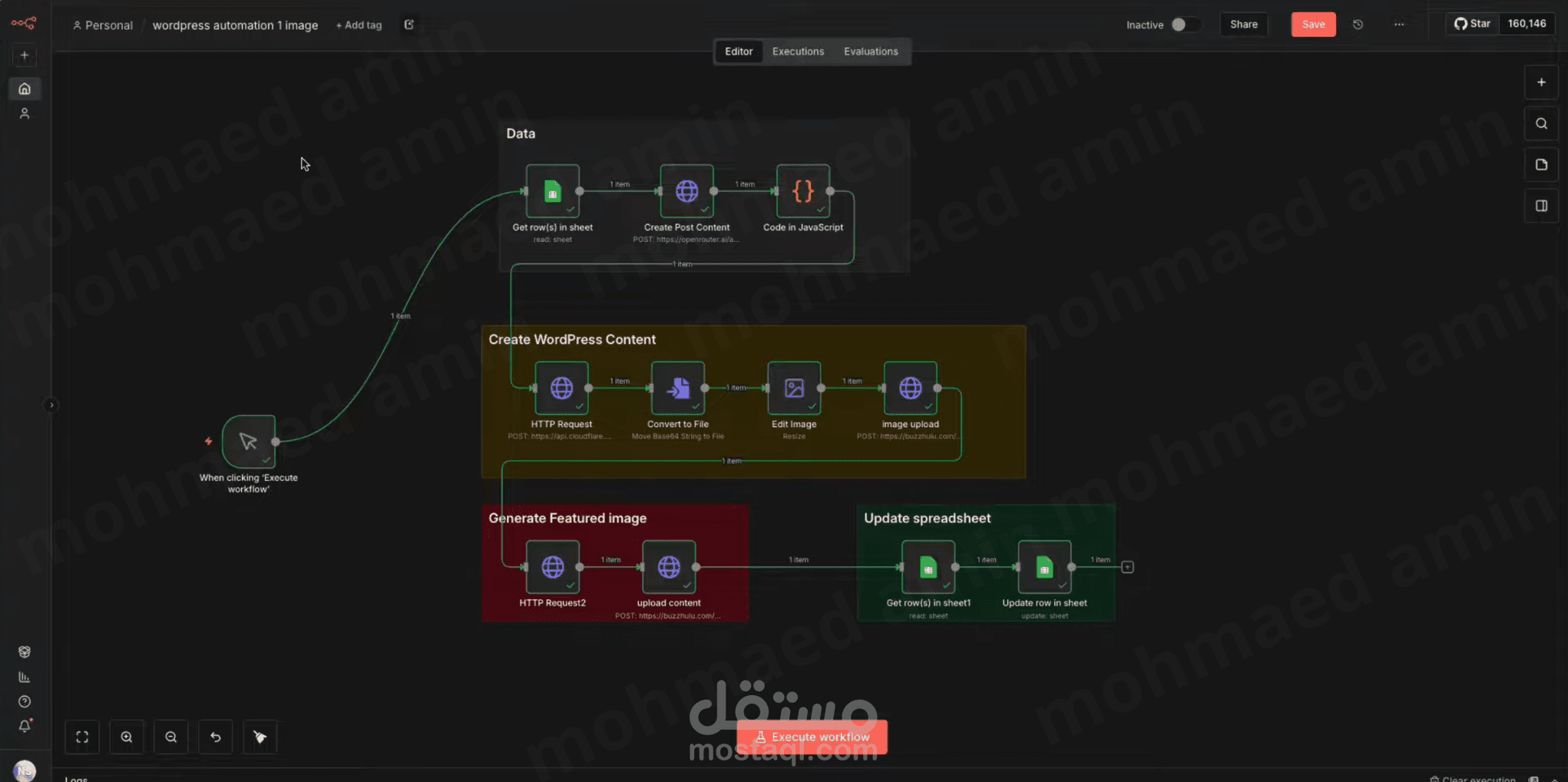
Task: Click the edit description icon next to Add tag
Action: click(409, 25)
